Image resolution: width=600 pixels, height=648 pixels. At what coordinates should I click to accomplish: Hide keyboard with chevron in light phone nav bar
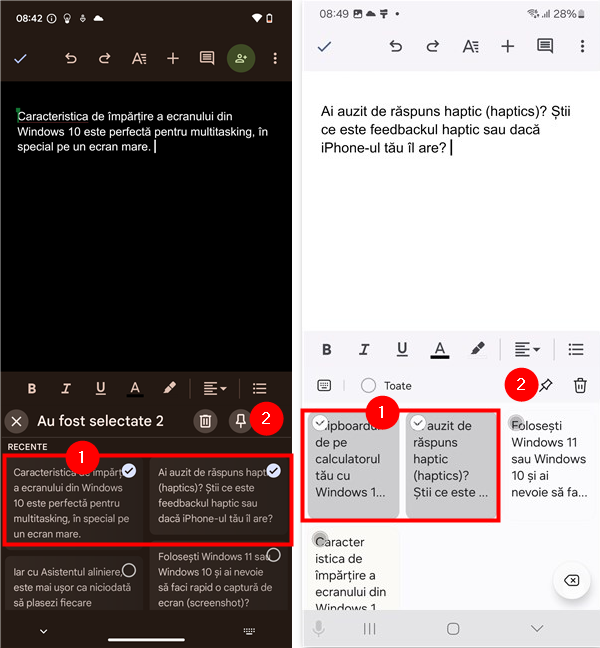[537, 629]
